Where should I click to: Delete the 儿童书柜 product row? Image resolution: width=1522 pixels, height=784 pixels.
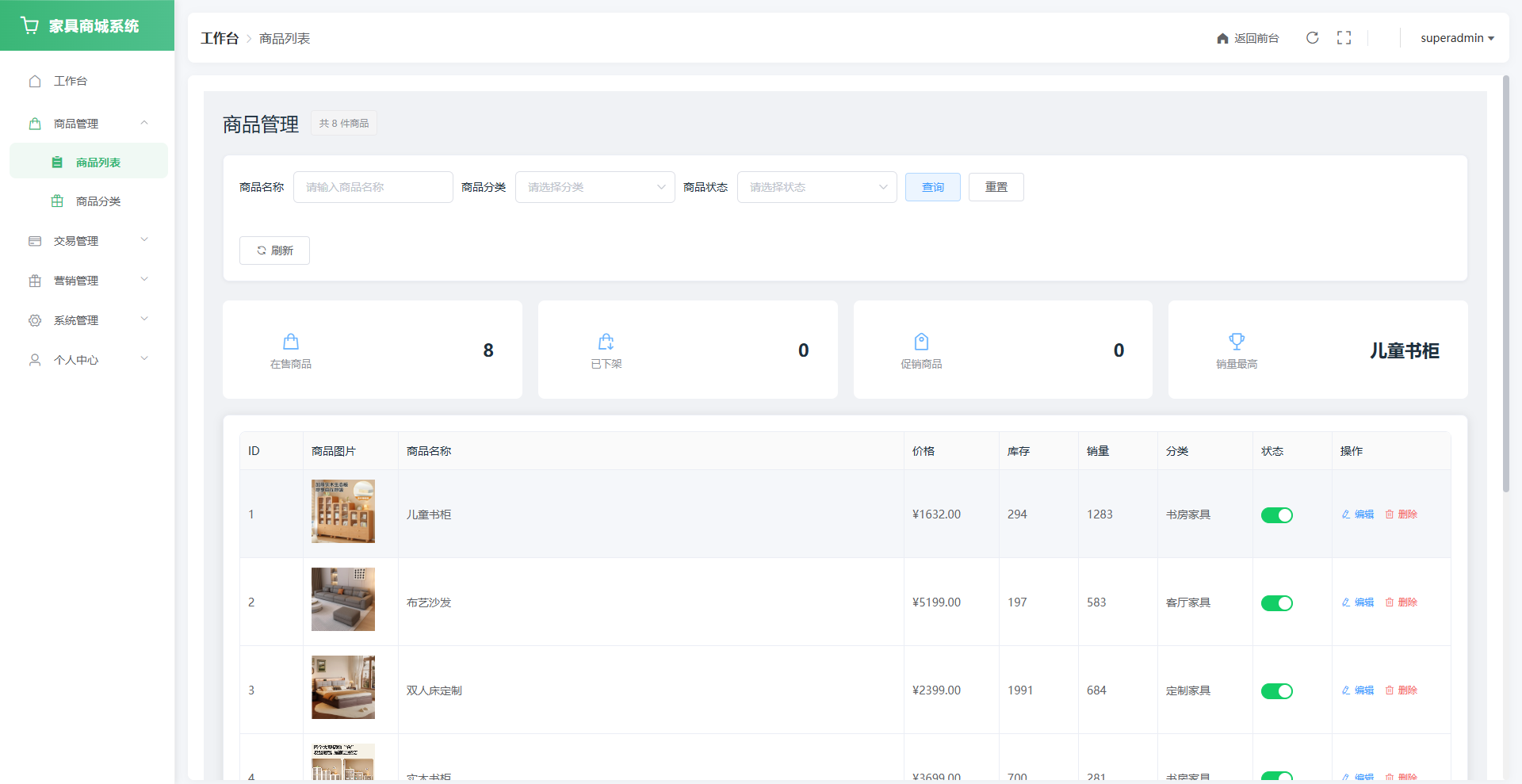tap(1401, 514)
